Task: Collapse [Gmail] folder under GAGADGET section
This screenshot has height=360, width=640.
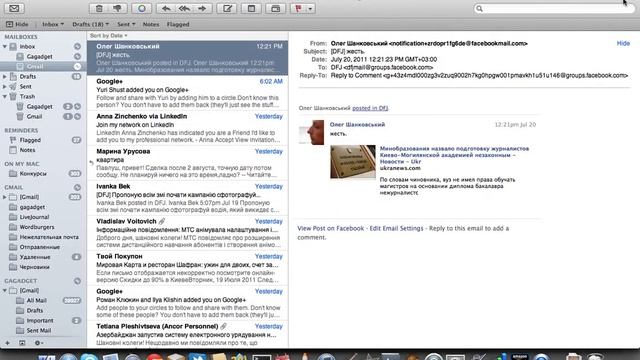Action: point(5,290)
